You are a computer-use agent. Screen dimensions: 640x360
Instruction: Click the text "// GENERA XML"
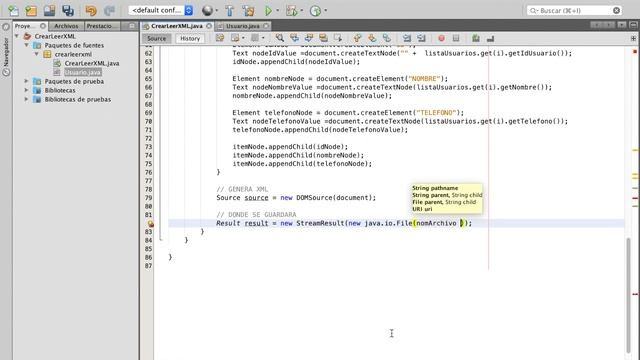click(242, 189)
